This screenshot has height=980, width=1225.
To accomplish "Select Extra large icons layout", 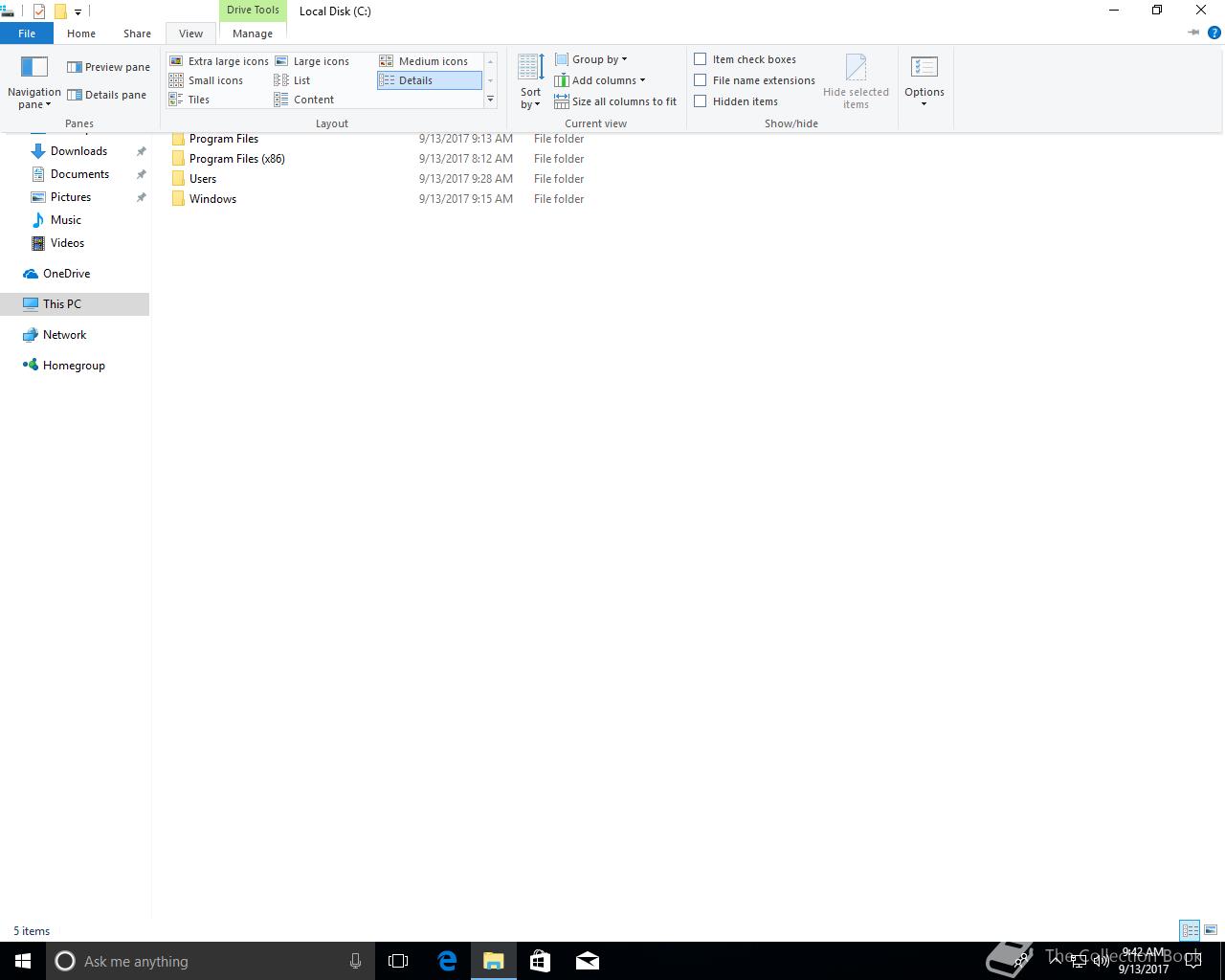I will (x=219, y=61).
